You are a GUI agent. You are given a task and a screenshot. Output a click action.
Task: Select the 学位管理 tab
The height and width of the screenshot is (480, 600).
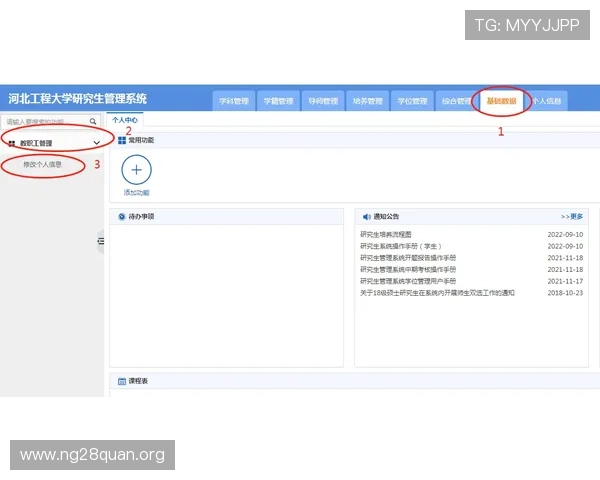click(x=412, y=101)
